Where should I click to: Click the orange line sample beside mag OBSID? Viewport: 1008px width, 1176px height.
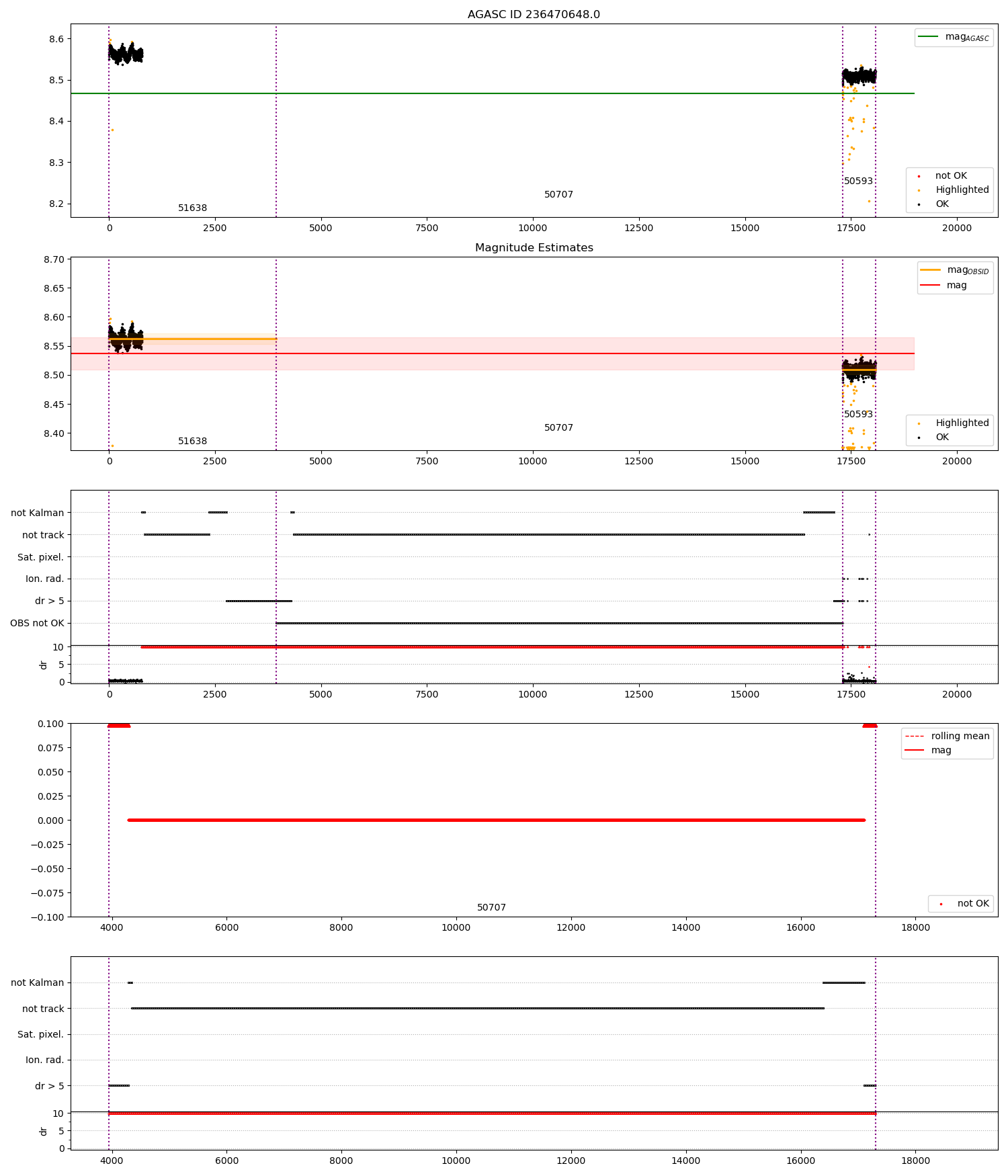930,269
